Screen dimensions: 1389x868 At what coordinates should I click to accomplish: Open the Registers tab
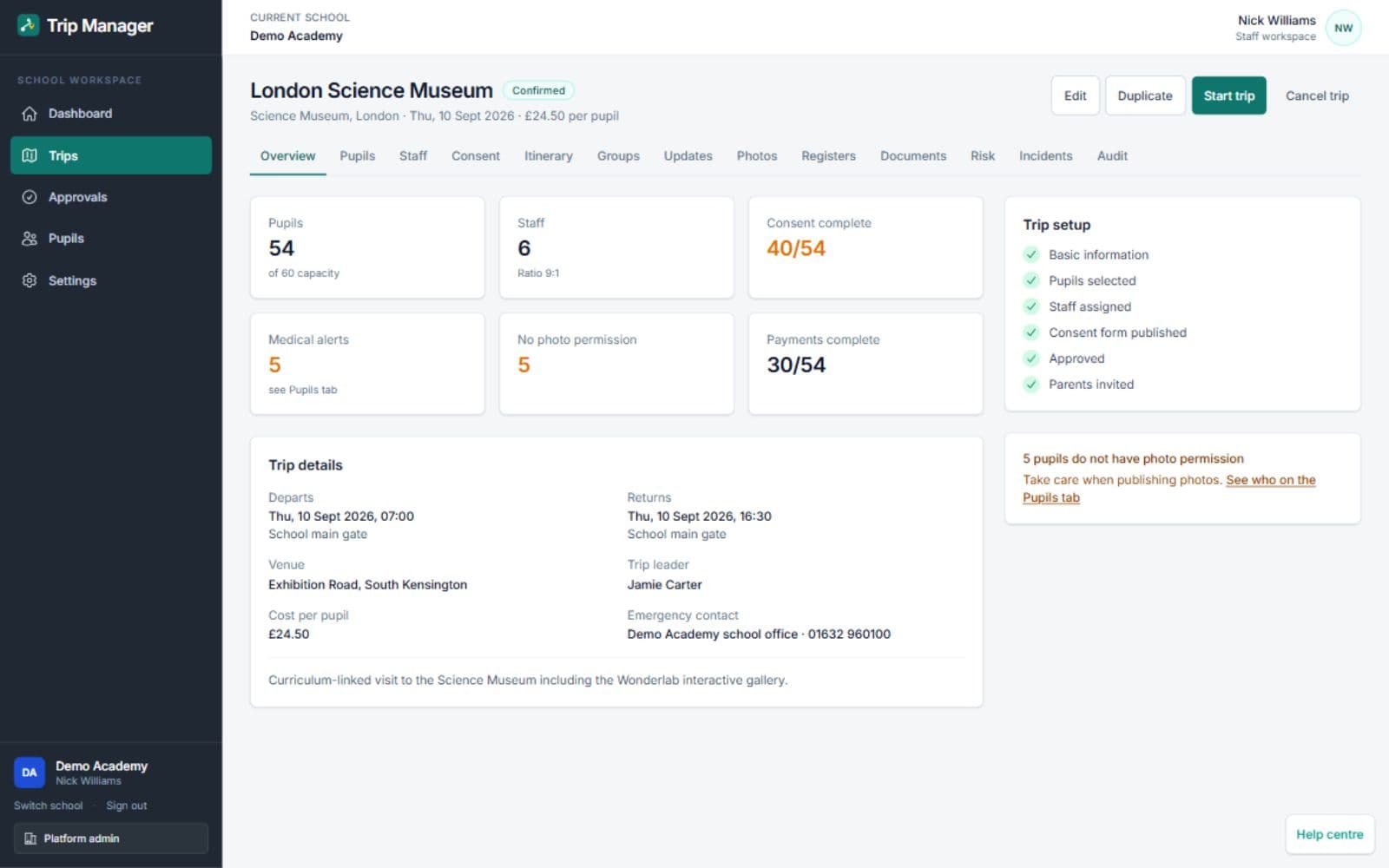pos(828,156)
